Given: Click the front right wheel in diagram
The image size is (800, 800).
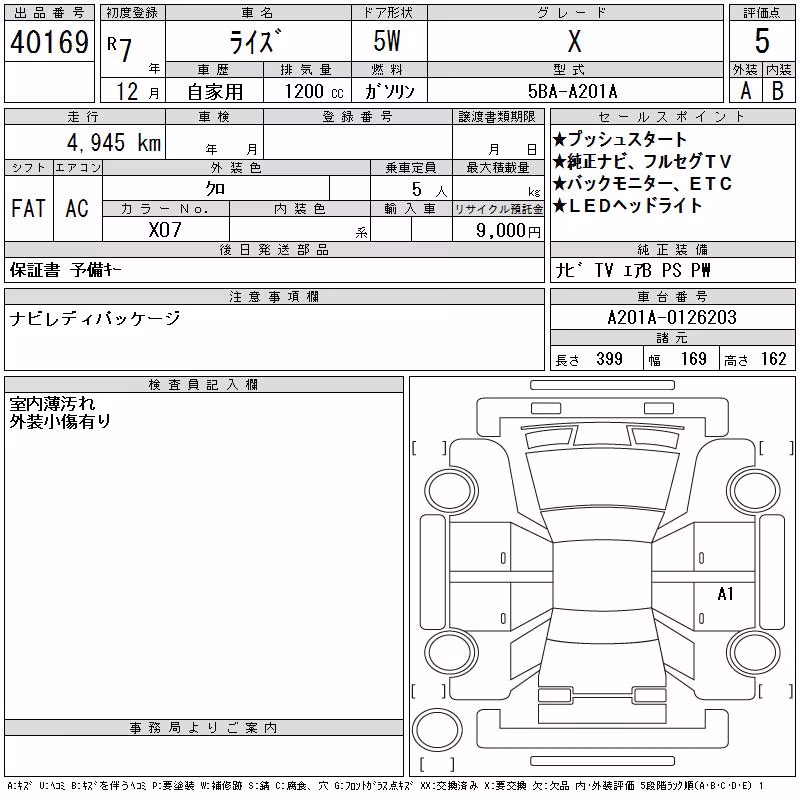Looking at the screenshot, I should [753, 491].
